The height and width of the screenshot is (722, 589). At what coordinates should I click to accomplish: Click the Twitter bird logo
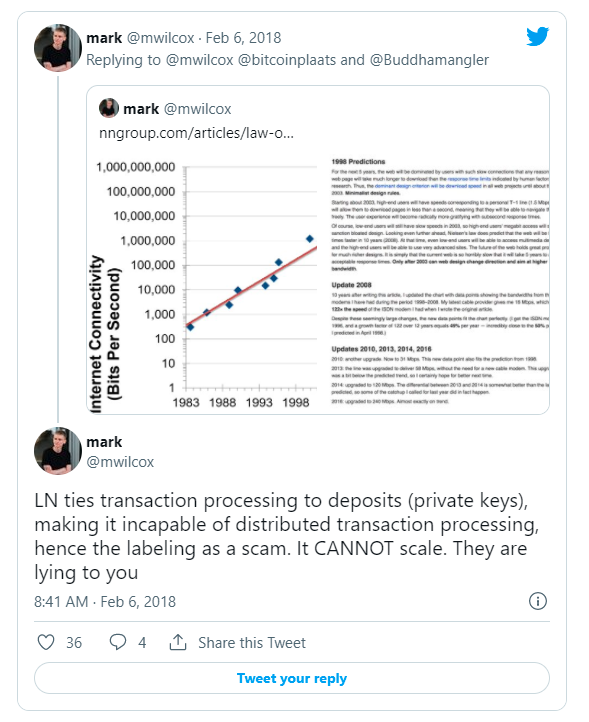pyautogui.click(x=537, y=36)
